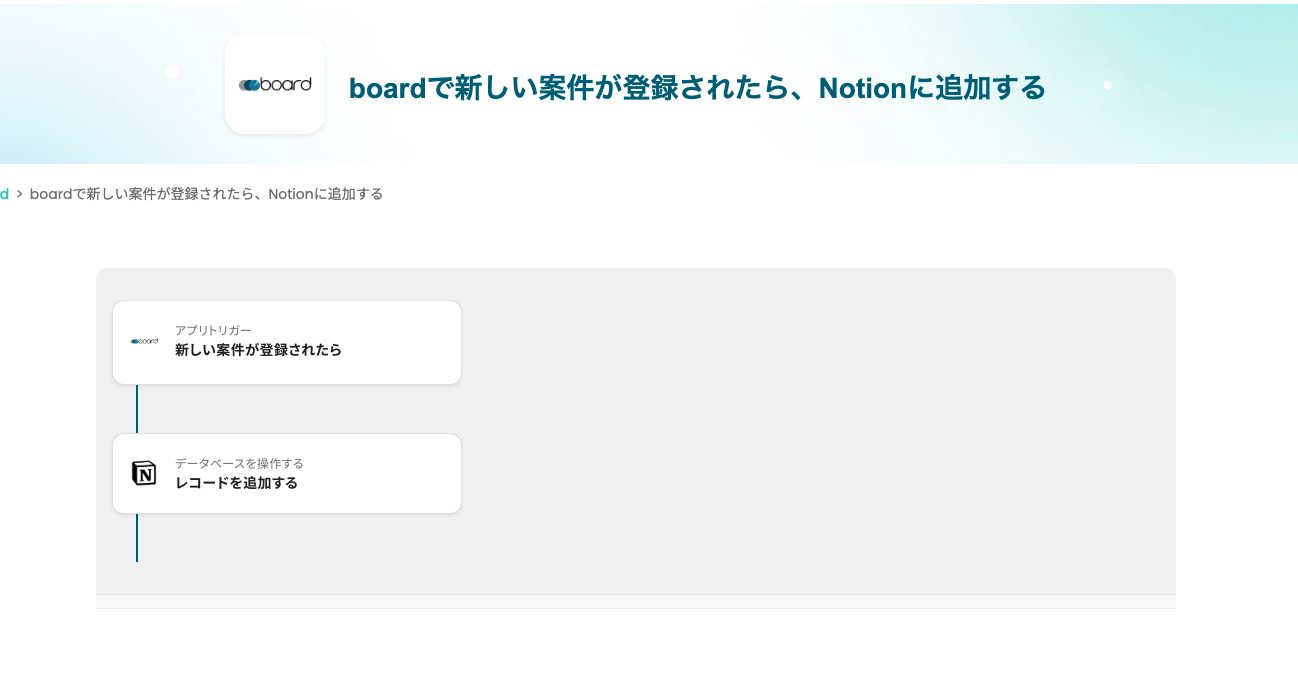Click the empty gray flow canvas area
Viewport: 1298px width, 676px height.
pyautogui.click(x=800, y=430)
